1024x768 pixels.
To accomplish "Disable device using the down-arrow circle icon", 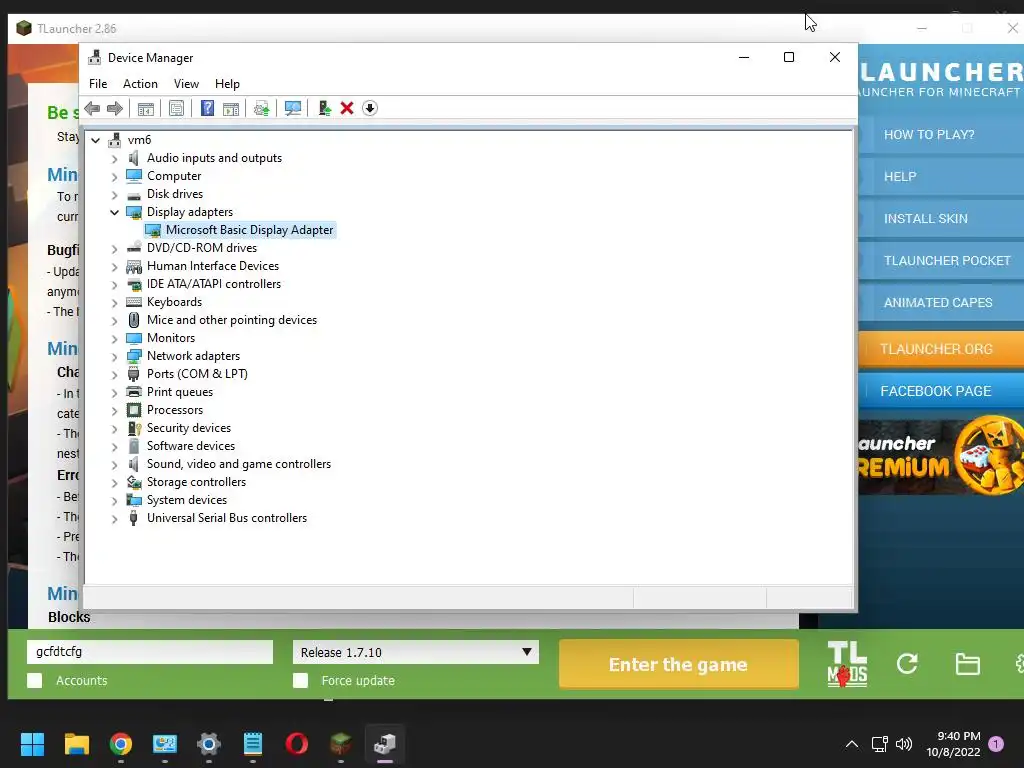I will (x=370, y=108).
